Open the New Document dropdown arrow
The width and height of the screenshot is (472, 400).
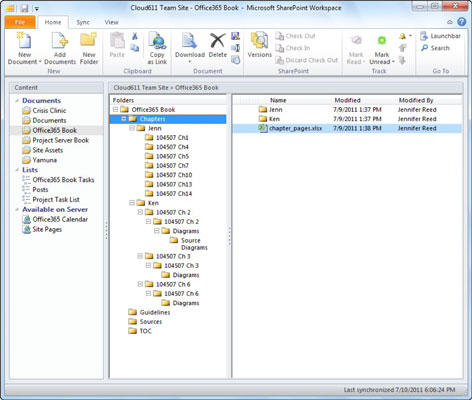[40, 62]
